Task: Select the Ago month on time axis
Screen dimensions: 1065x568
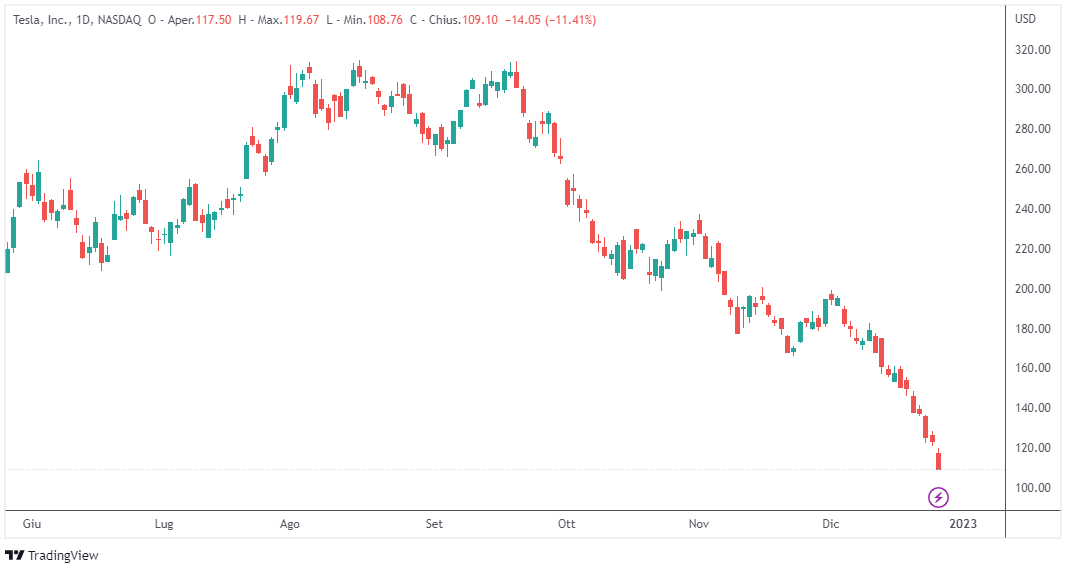Action: [290, 523]
